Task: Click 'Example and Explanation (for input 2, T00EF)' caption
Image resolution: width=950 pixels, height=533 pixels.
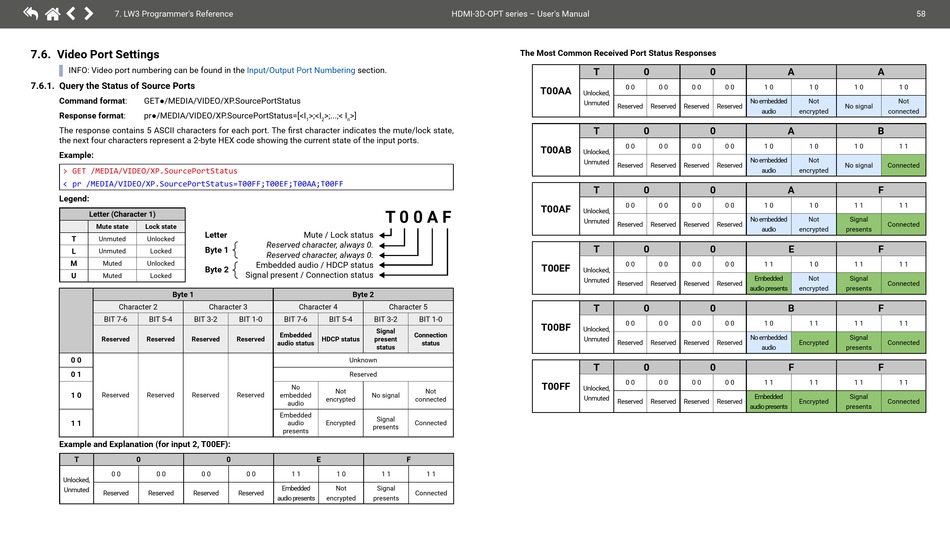Action: (x=145, y=445)
